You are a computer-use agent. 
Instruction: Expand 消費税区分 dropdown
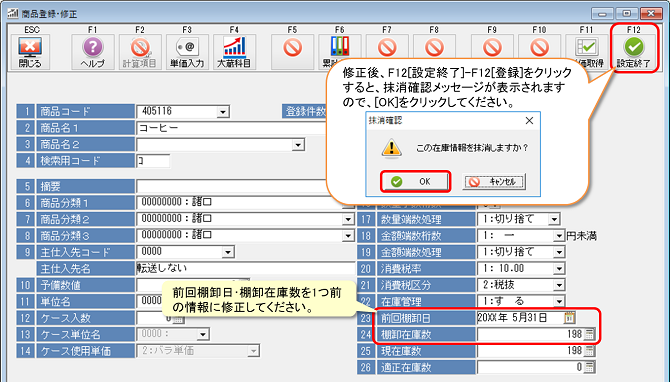coord(559,285)
